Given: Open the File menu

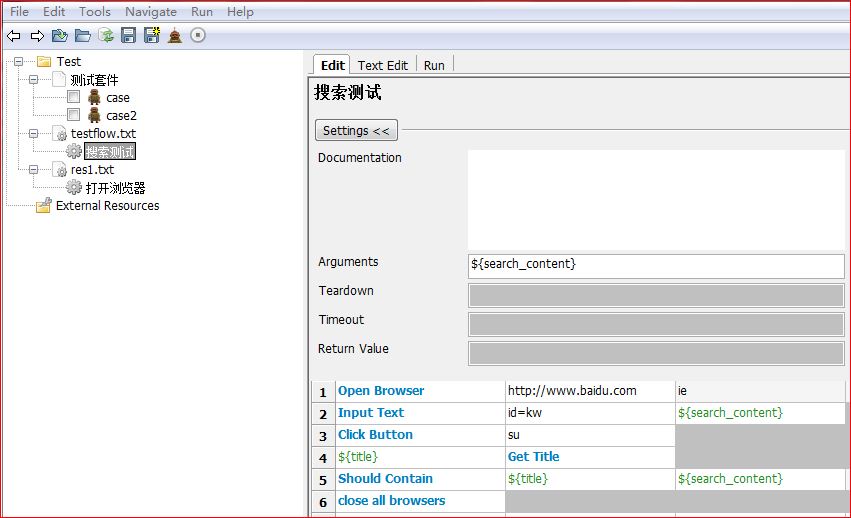Looking at the screenshot, I should (19, 11).
